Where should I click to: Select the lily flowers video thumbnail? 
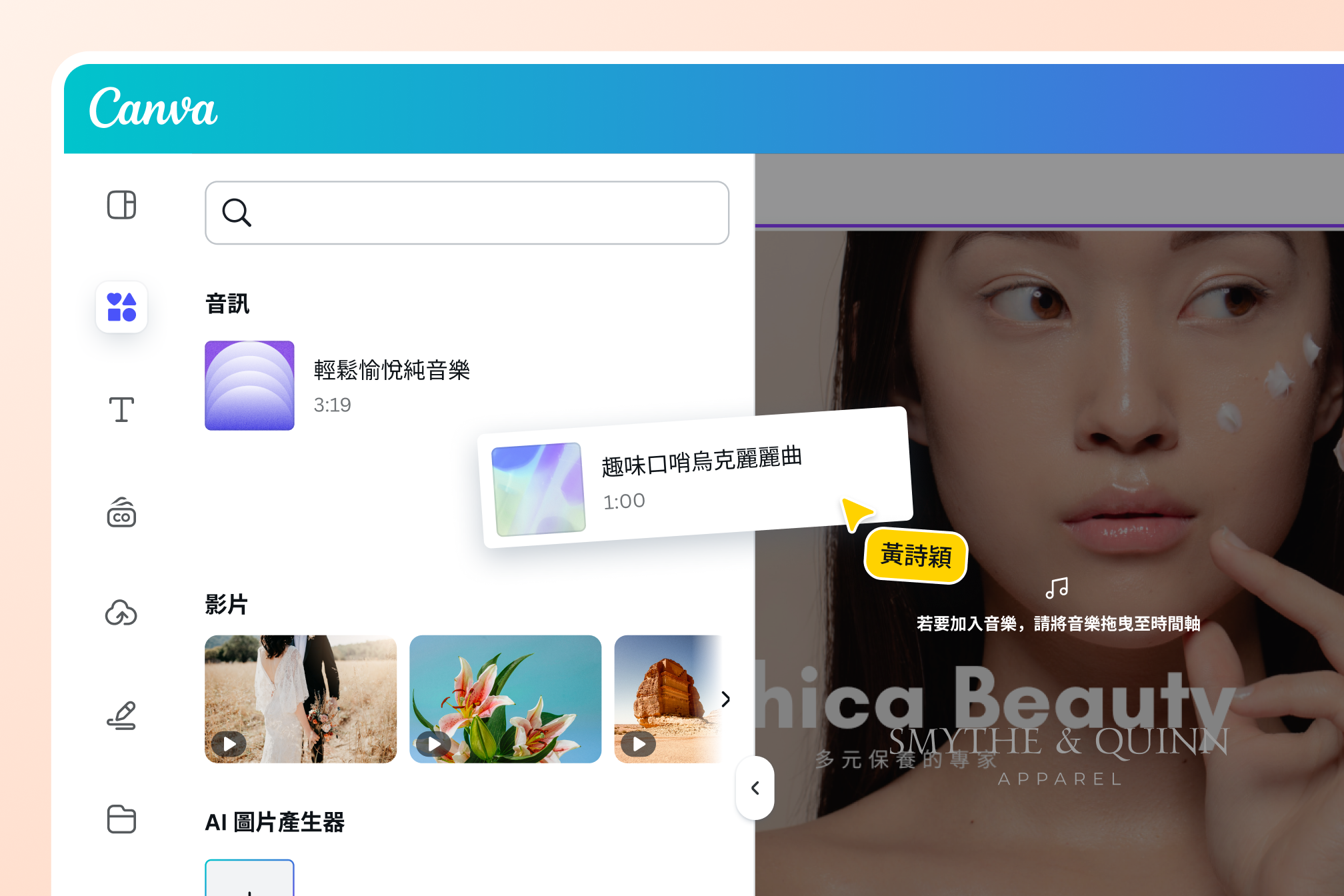[x=505, y=699]
